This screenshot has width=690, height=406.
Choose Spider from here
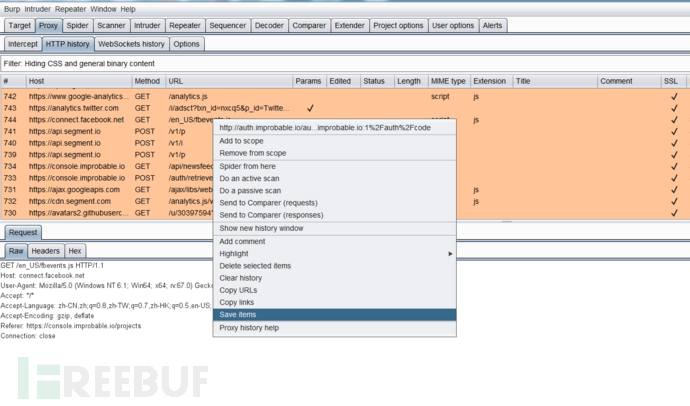334,166
